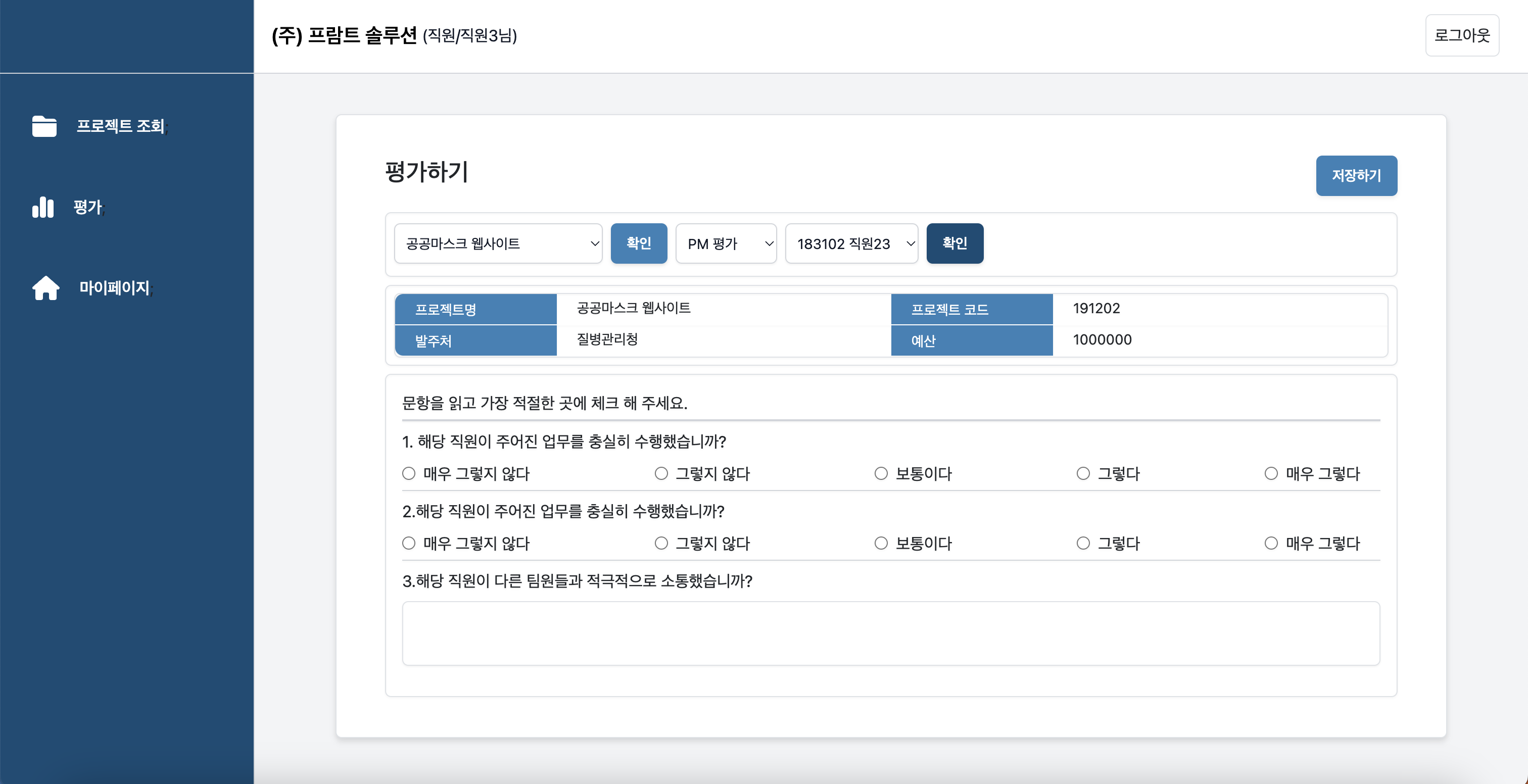The image size is (1528, 784).
Task: Select 보통이다 for question 1
Action: coord(880,473)
